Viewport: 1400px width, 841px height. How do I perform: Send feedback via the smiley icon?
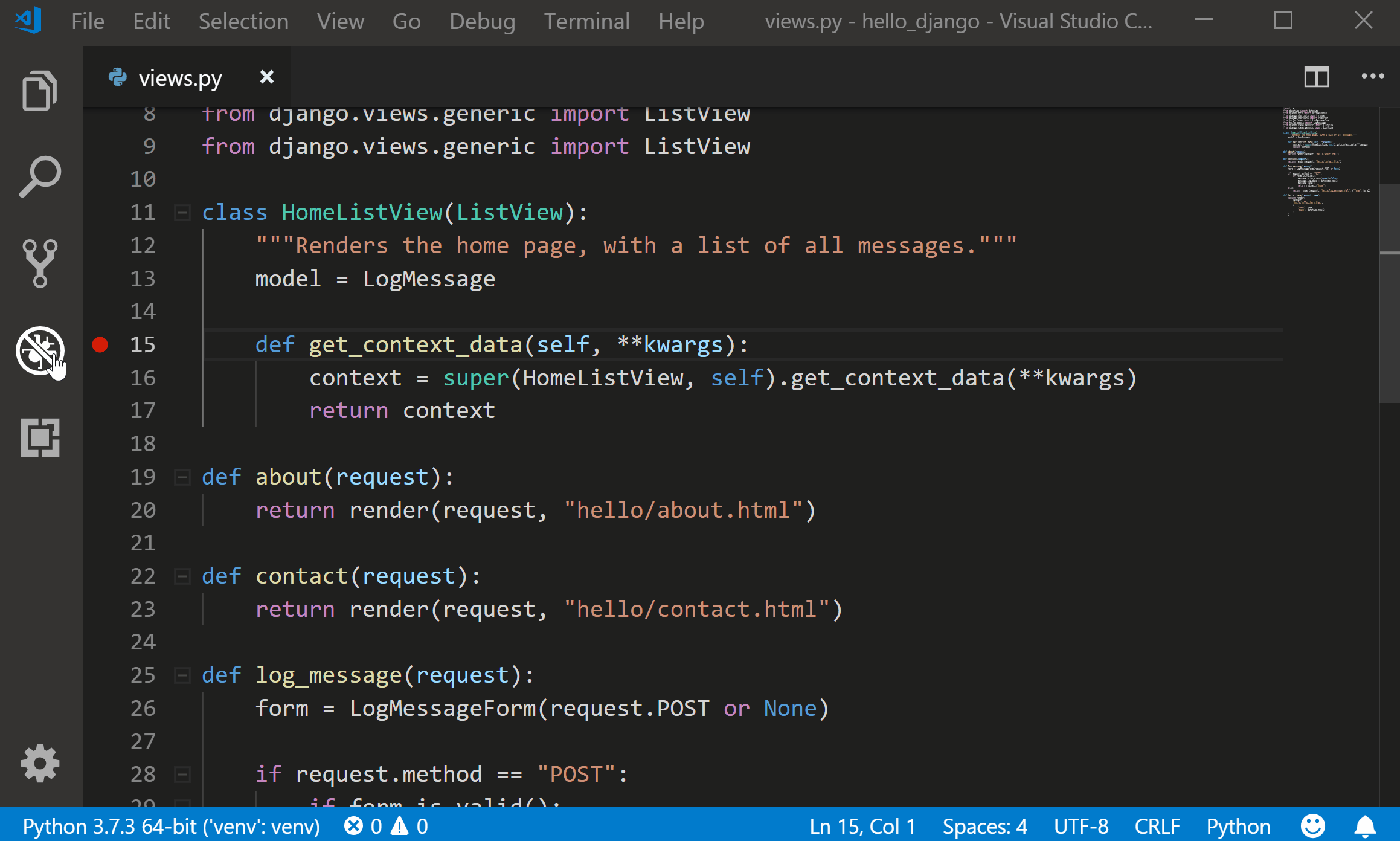coord(1312,826)
